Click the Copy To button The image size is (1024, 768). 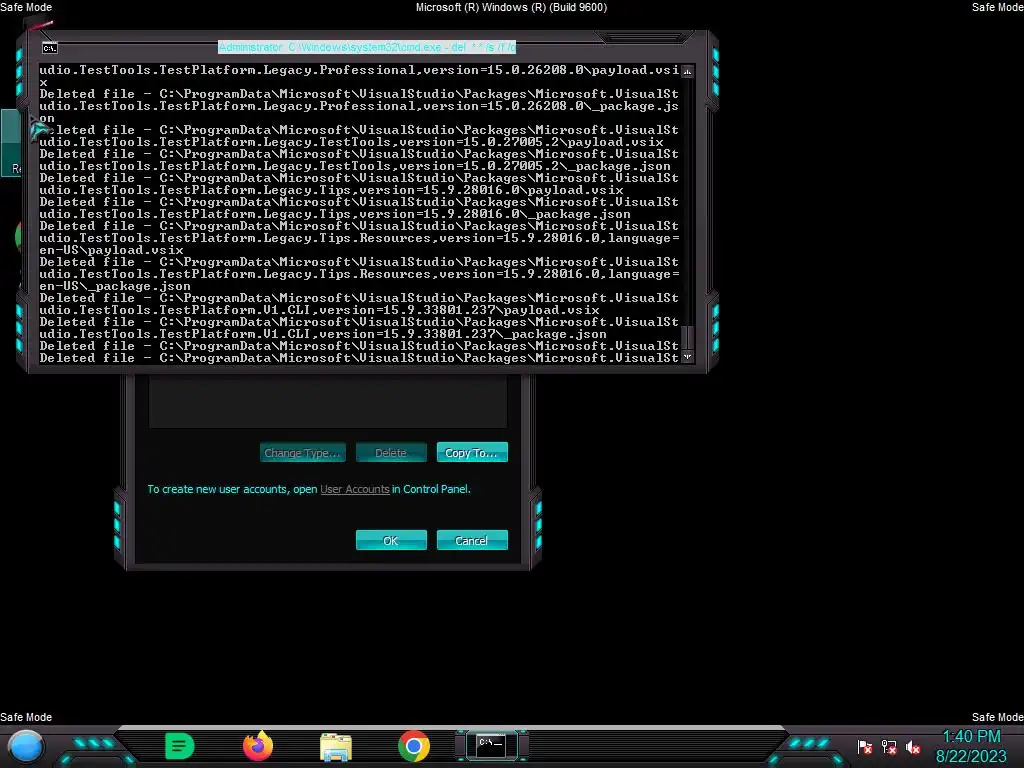click(472, 453)
